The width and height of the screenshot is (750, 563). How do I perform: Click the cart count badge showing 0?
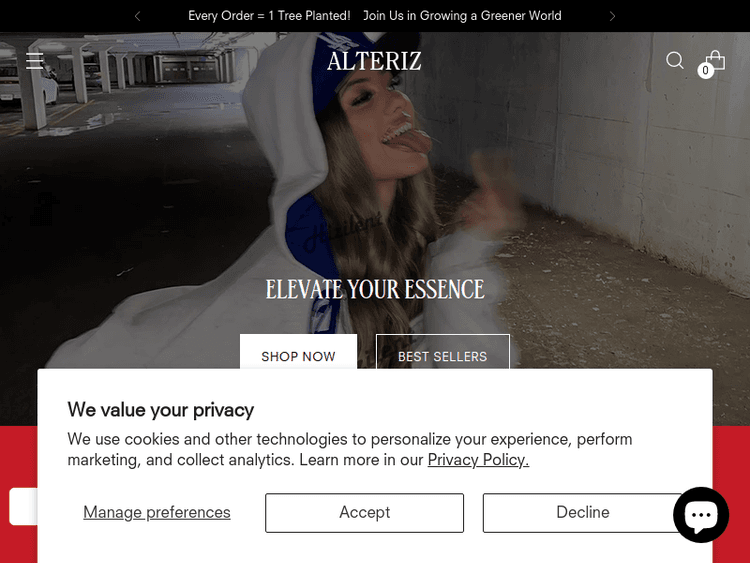(705, 70)
